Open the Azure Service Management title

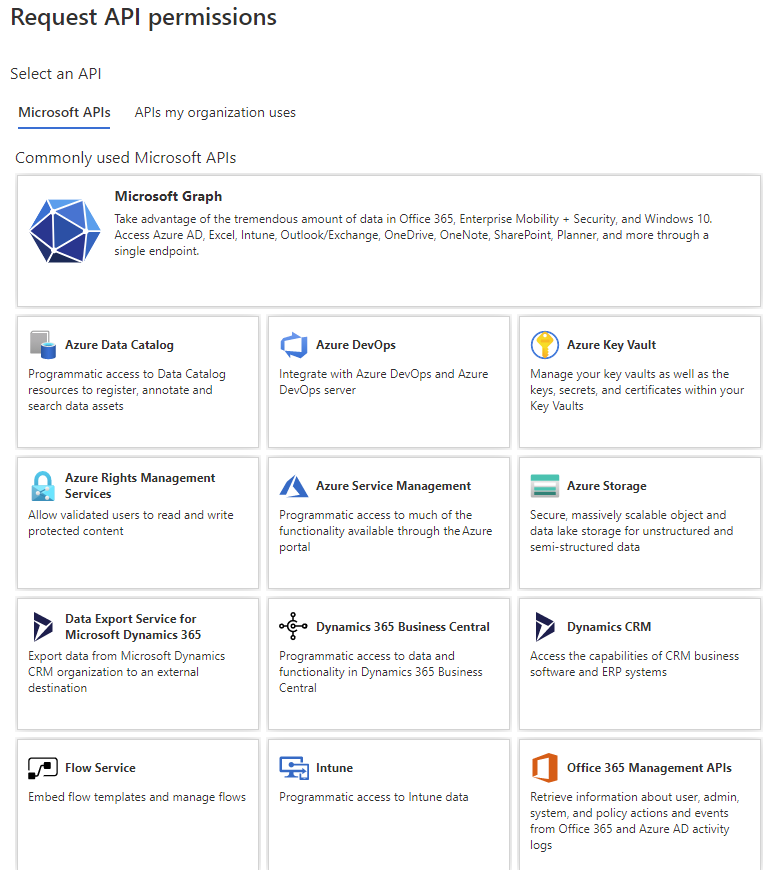(x=393, y=485)
